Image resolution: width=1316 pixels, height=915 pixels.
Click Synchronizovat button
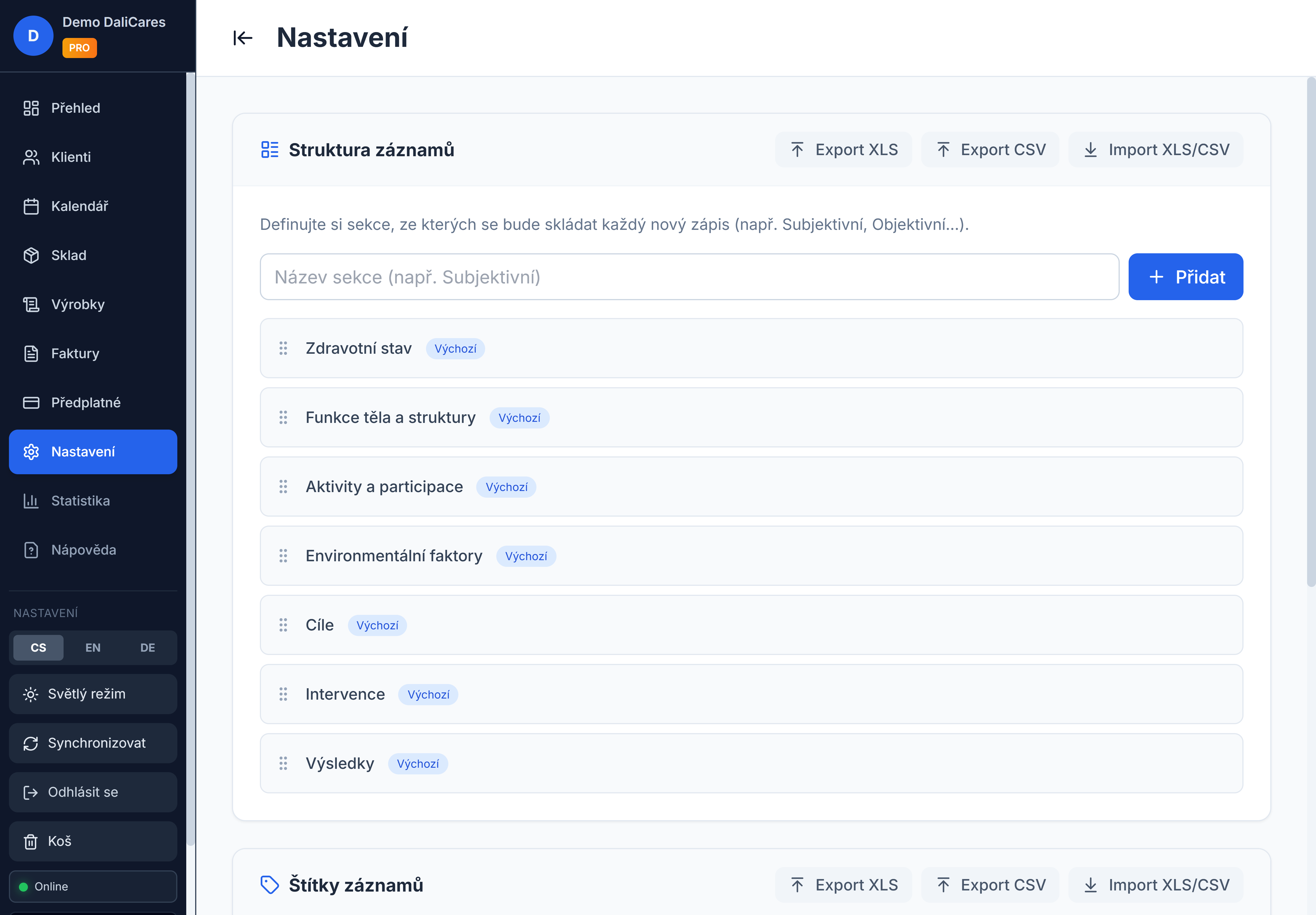[93, 743]
